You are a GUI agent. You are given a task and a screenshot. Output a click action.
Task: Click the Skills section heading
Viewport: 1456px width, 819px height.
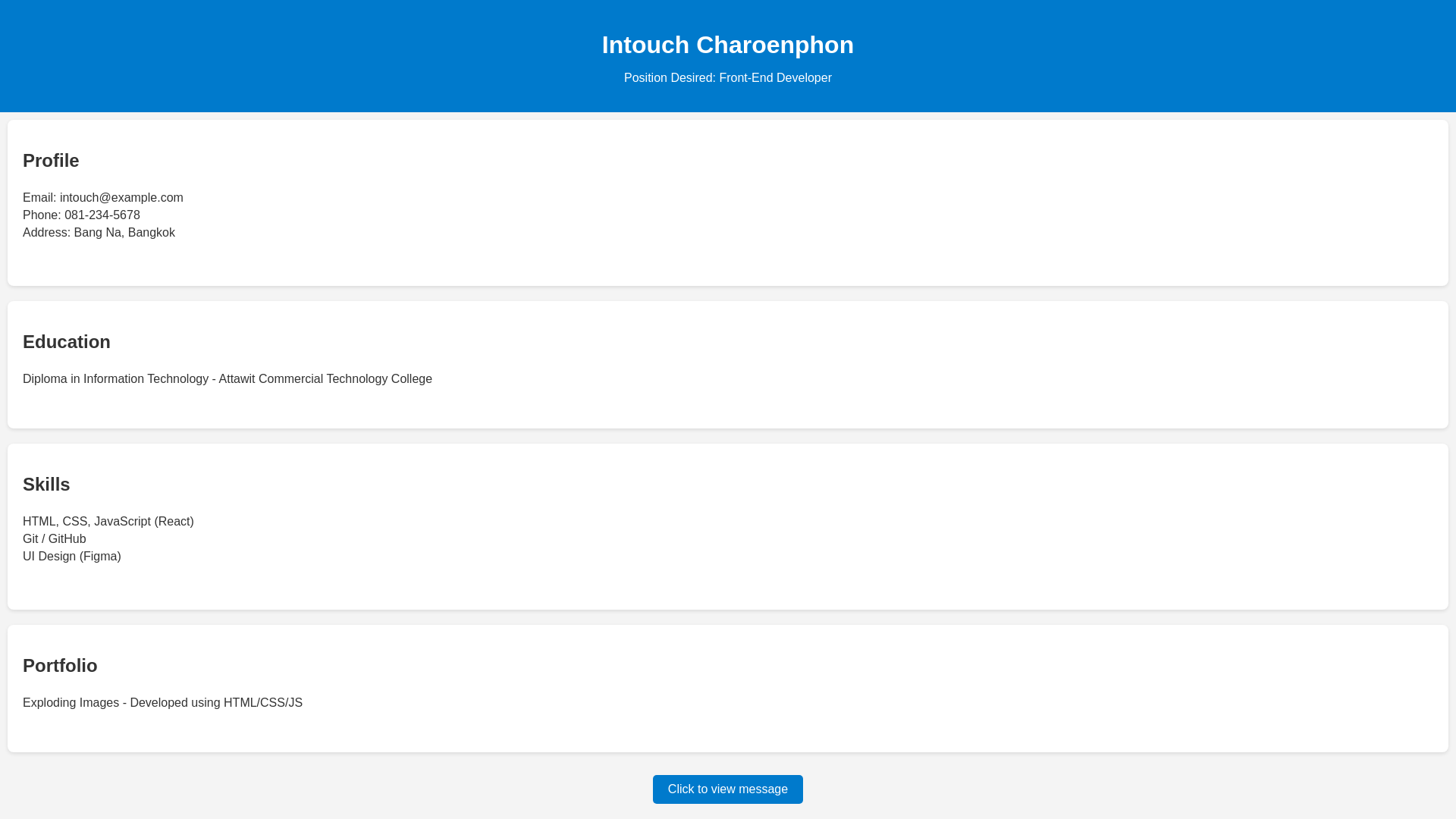[46, 485]
